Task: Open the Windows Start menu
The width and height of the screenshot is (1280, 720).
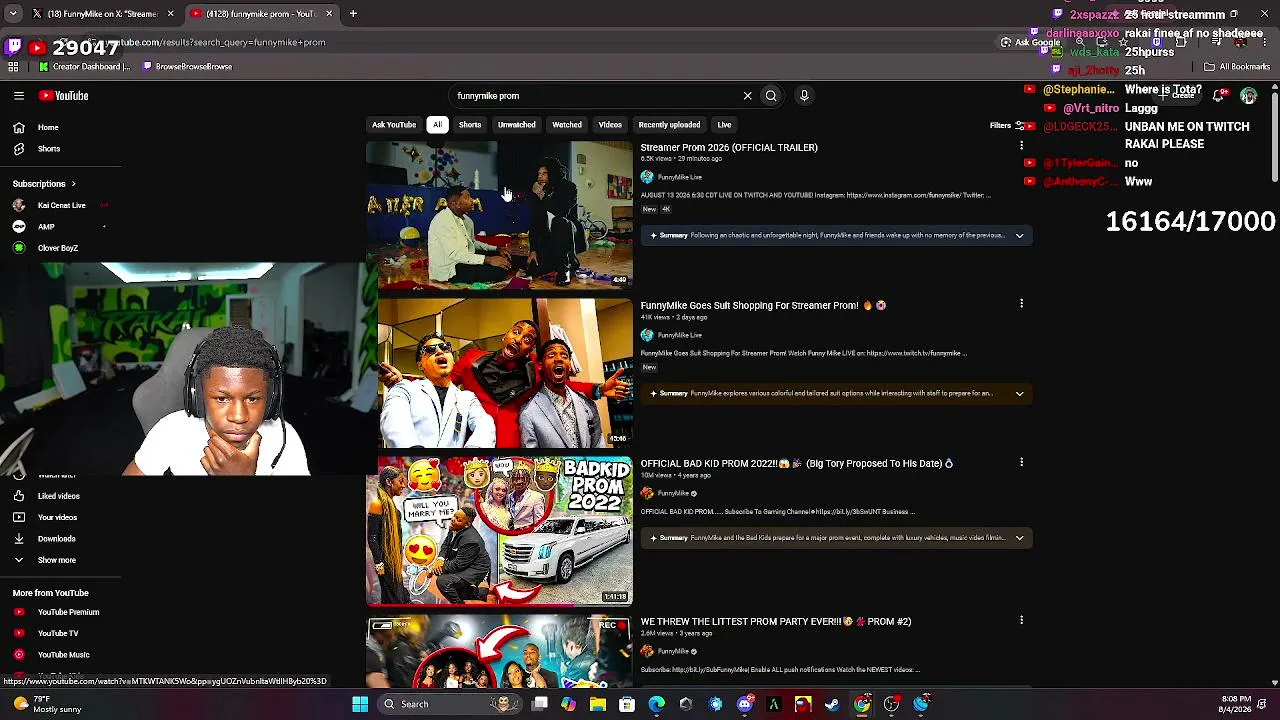Action: tap(360, 704)
